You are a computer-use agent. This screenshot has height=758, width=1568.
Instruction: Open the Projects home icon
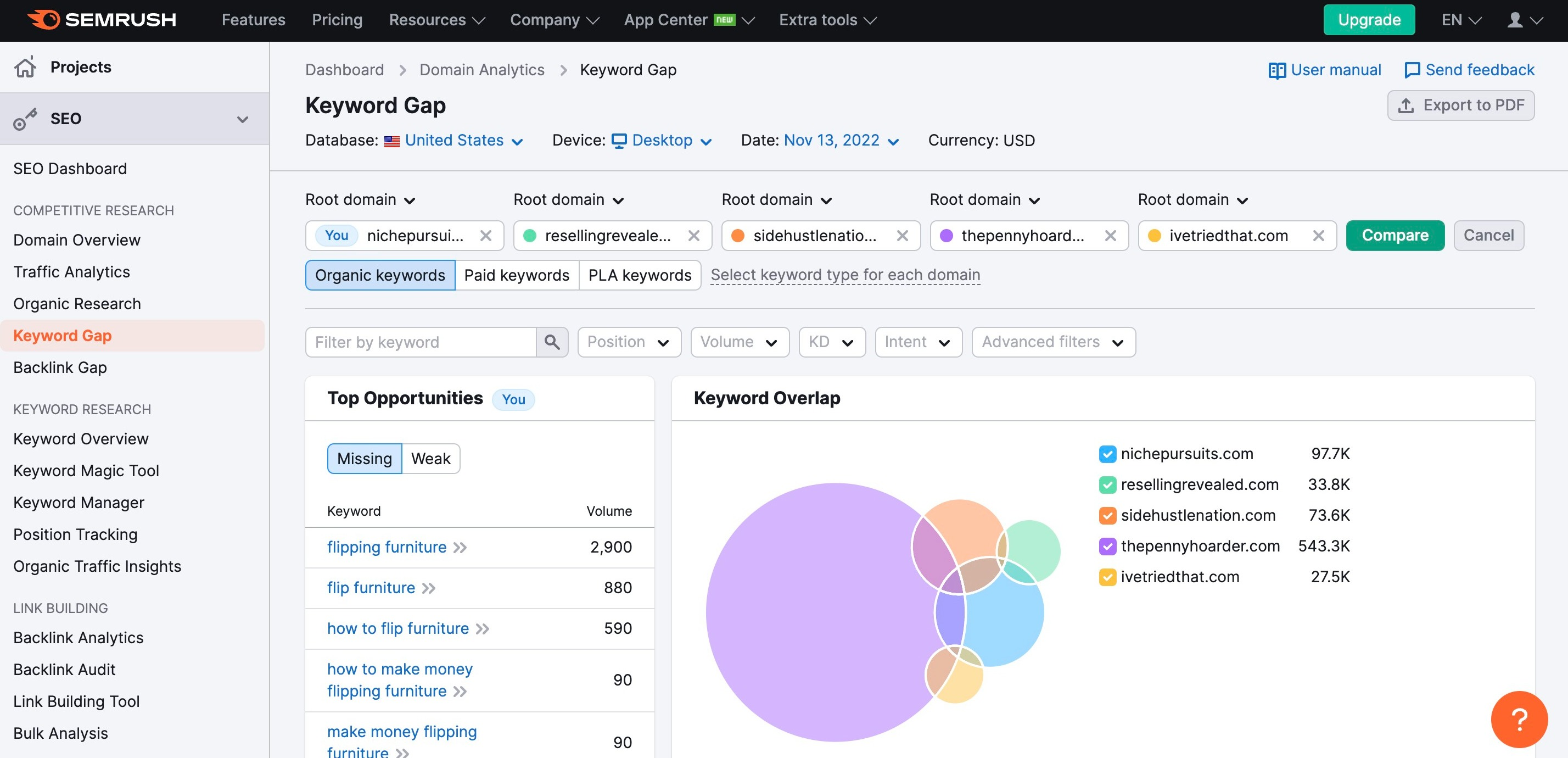pos(25,67)
